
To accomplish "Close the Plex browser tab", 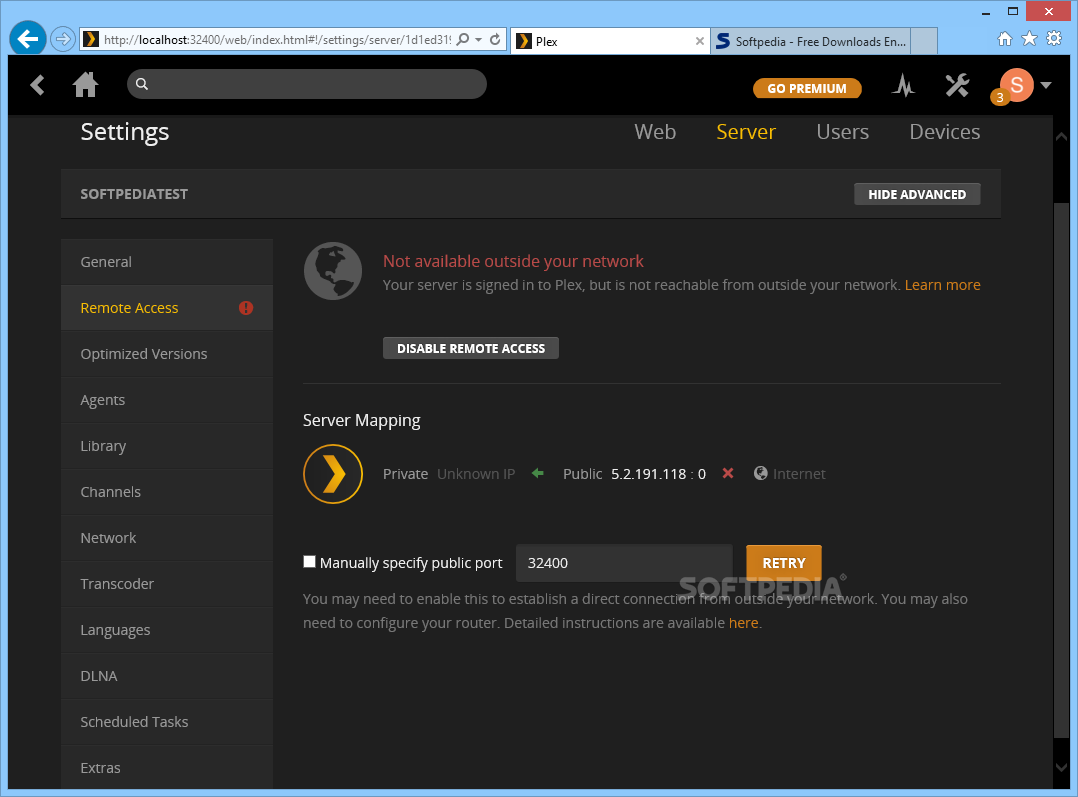I will click(x=699, y=41).
